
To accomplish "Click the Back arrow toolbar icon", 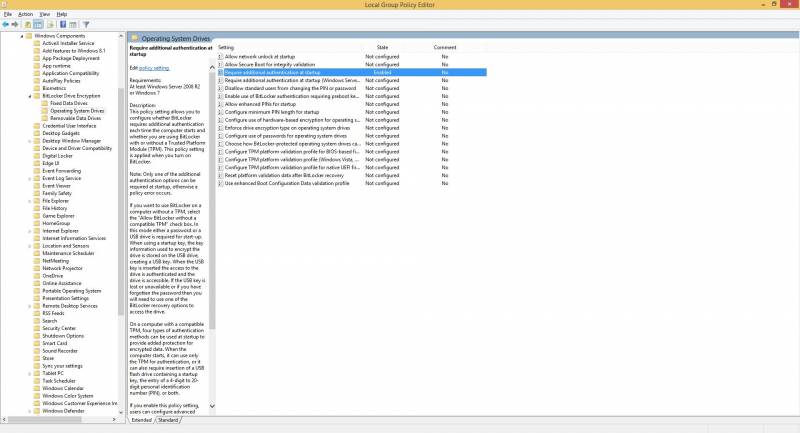I will pos(6,23).
